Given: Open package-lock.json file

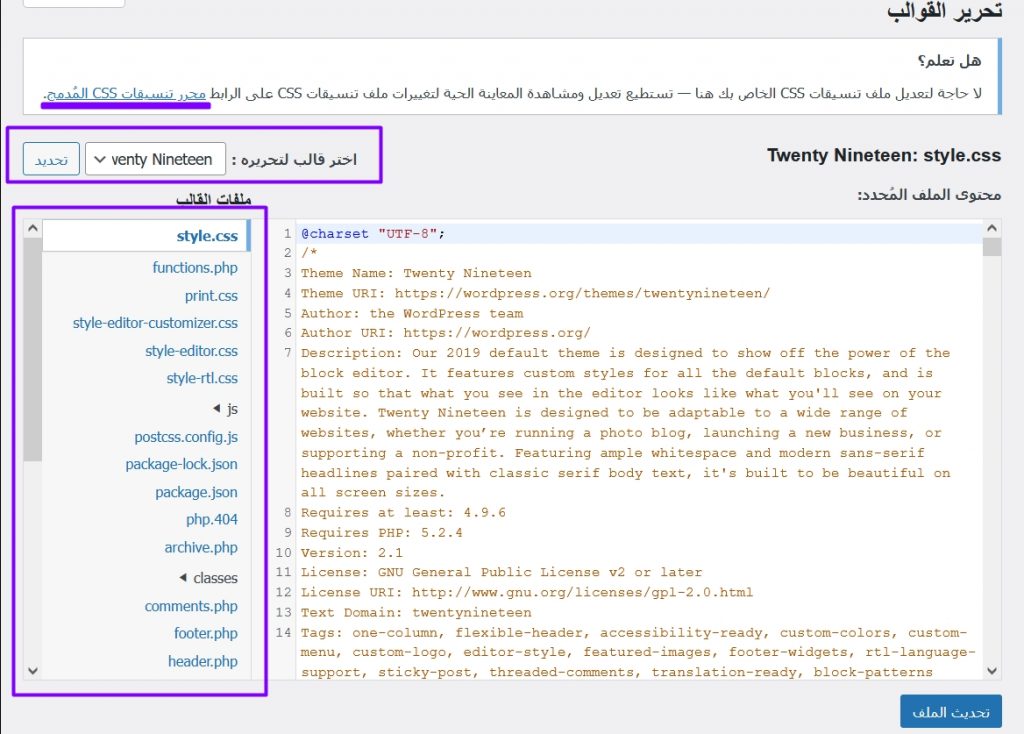Looking at the screenshot, I should click(x=181, y=464).
